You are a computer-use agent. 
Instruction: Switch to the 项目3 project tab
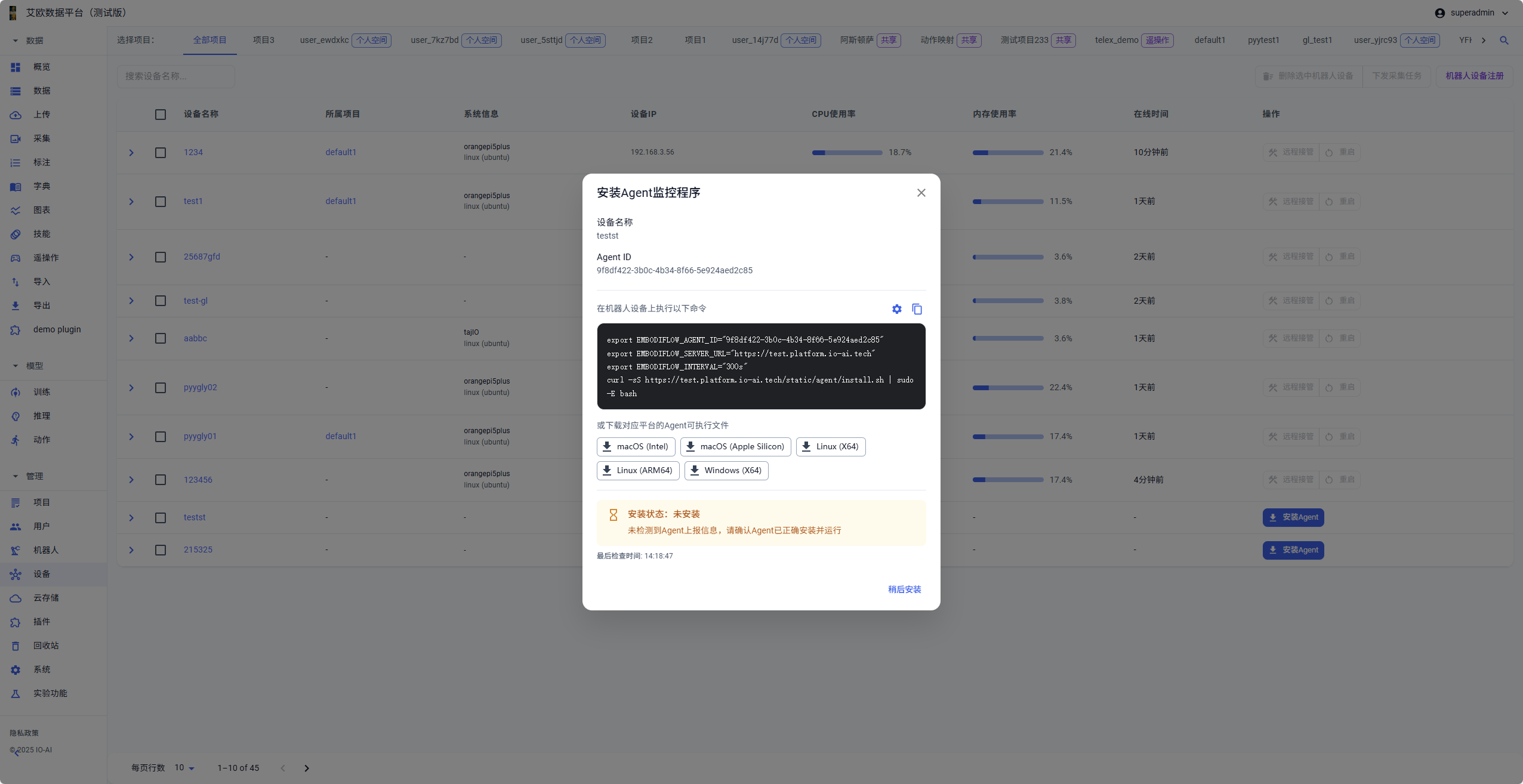tap(263, 40)
